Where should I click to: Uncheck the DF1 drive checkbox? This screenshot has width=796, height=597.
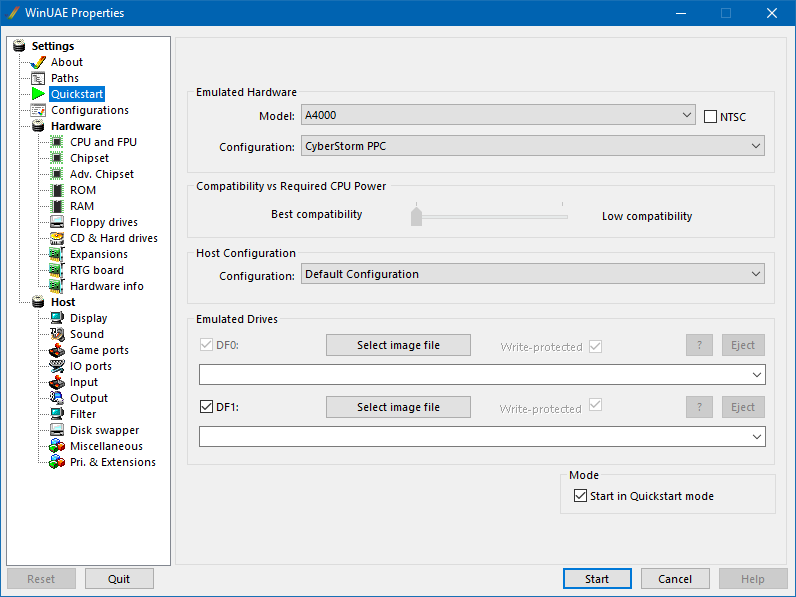point(207,407)
